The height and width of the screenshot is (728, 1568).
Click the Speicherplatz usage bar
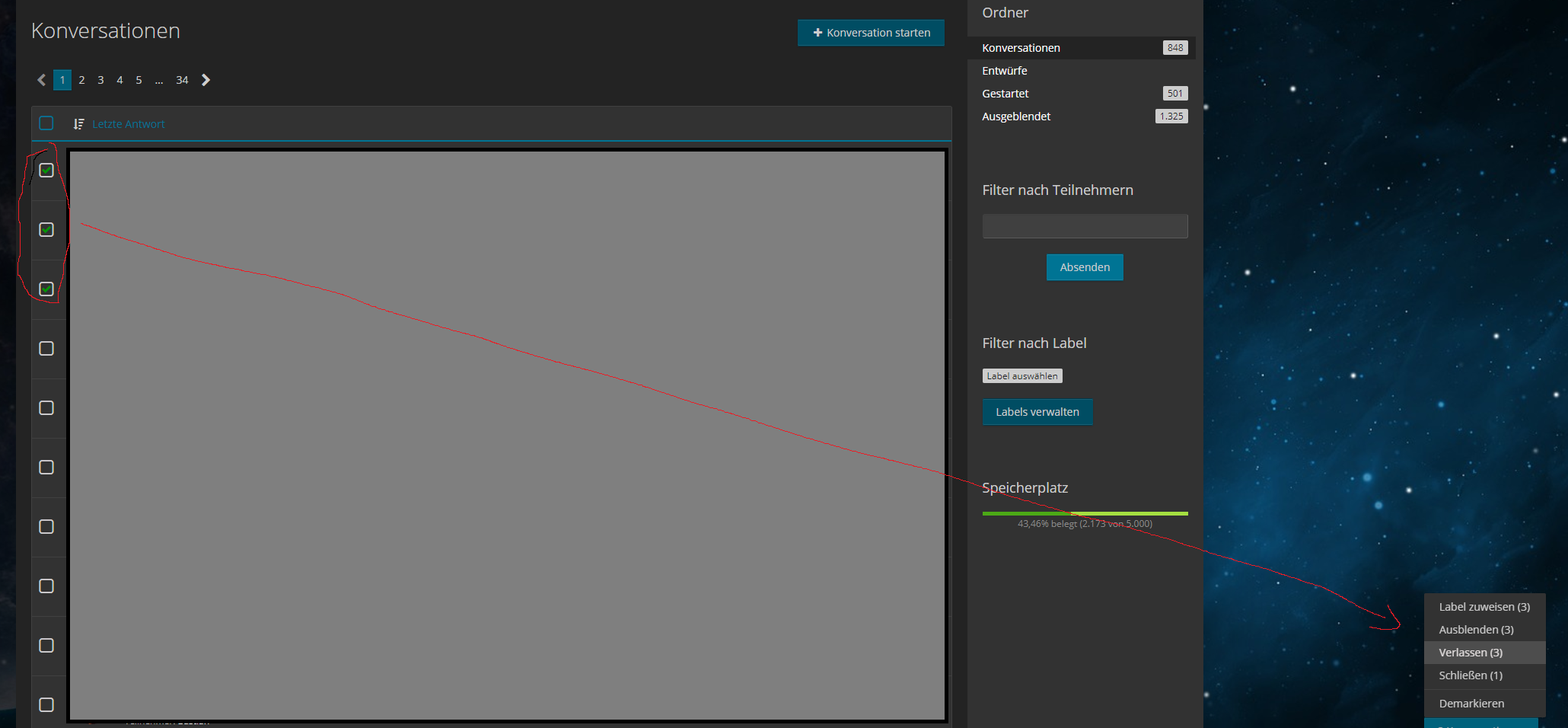[1085, 514]
